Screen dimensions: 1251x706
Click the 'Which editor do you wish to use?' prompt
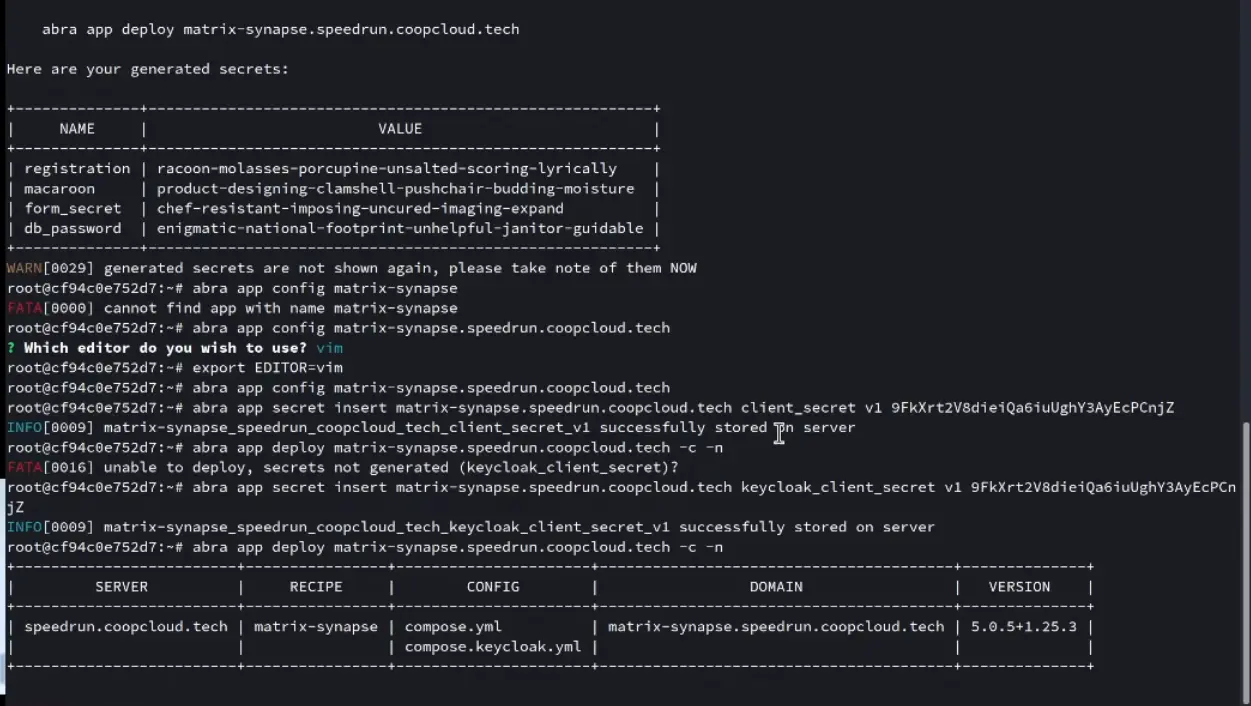coord(165,348)
